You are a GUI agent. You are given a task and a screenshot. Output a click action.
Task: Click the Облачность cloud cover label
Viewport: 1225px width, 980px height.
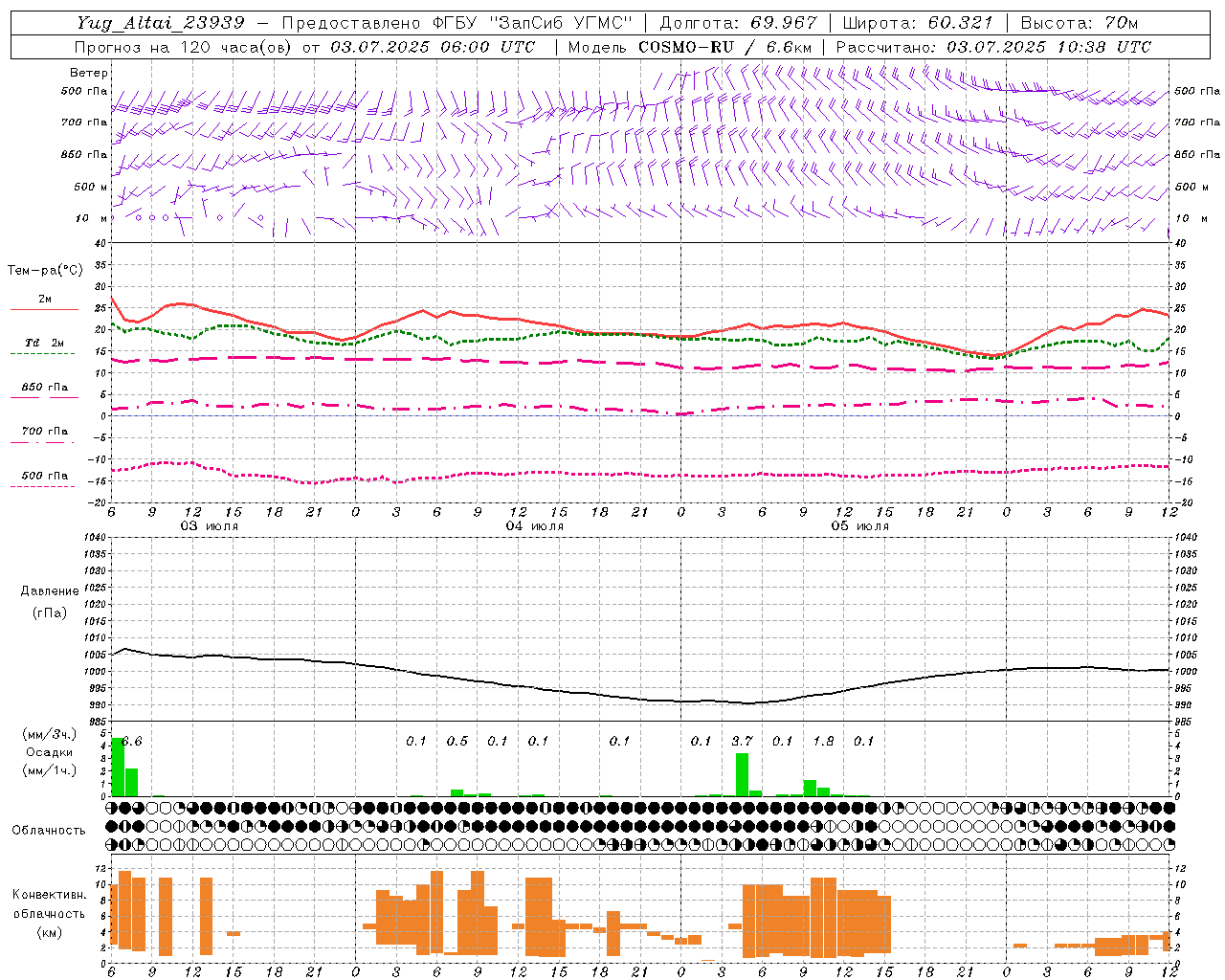coord(49,831)
